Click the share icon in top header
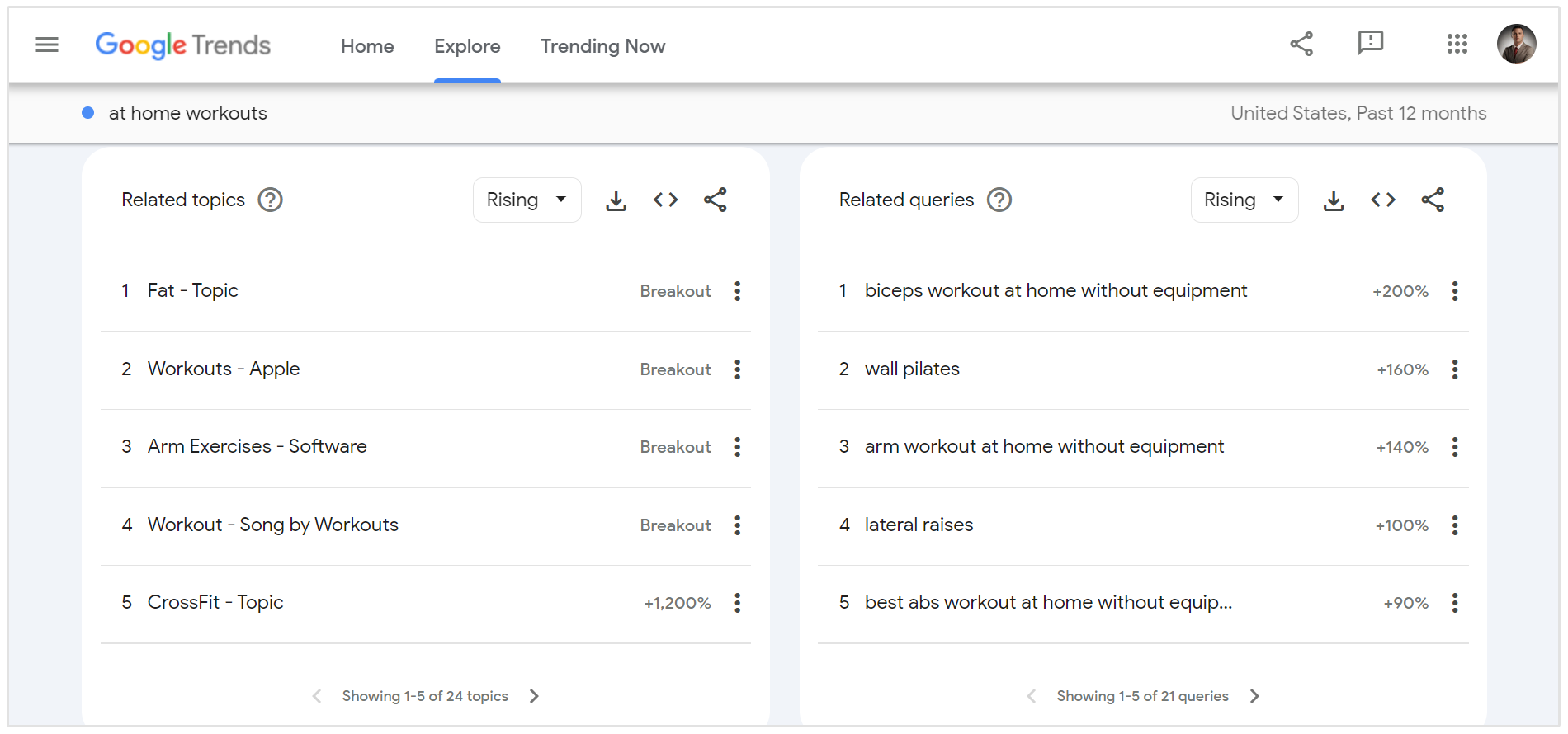Viewport: 1568px width, 734px height. tap(1301, 44)
